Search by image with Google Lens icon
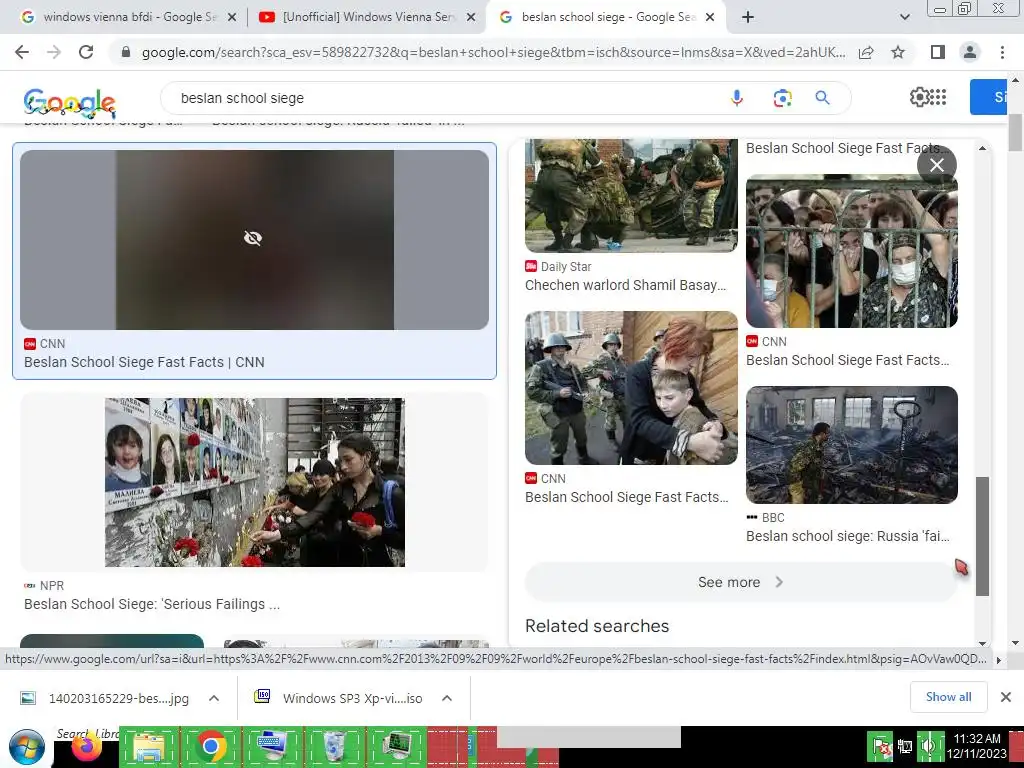This screenshot has height=768, width=1024. 782,98
